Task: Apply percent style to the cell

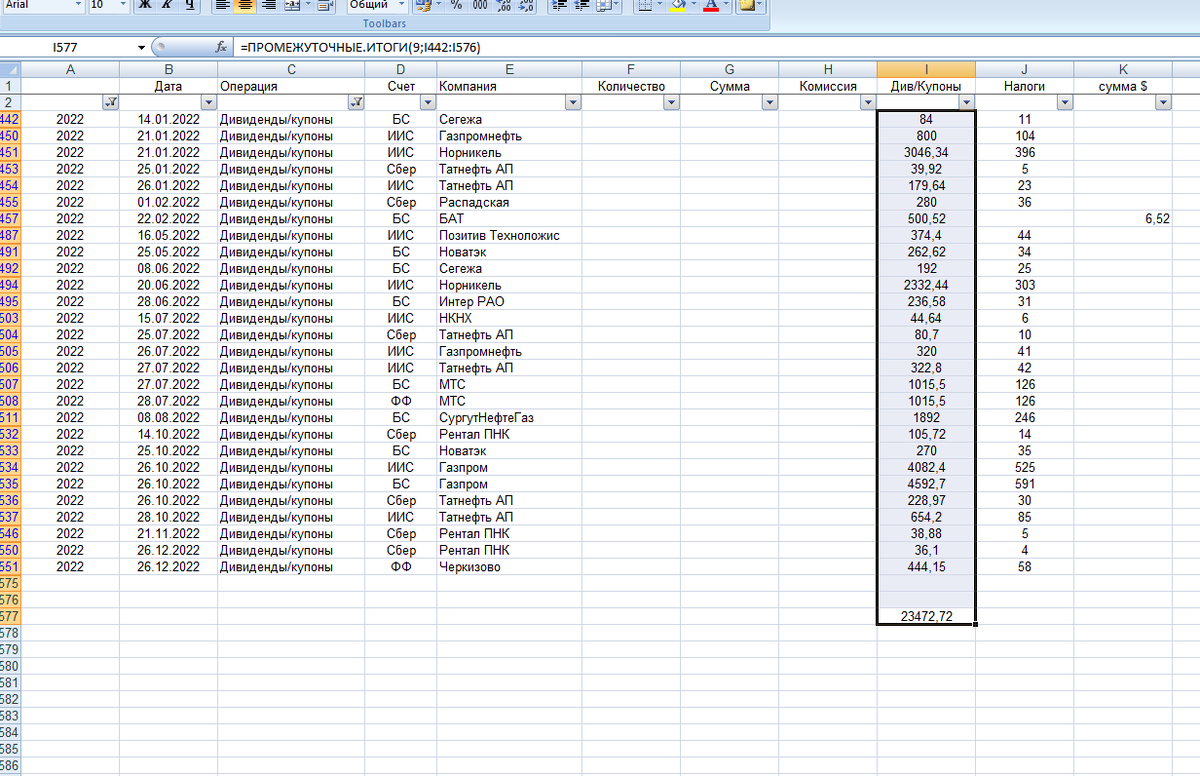Action: point(455,5)
